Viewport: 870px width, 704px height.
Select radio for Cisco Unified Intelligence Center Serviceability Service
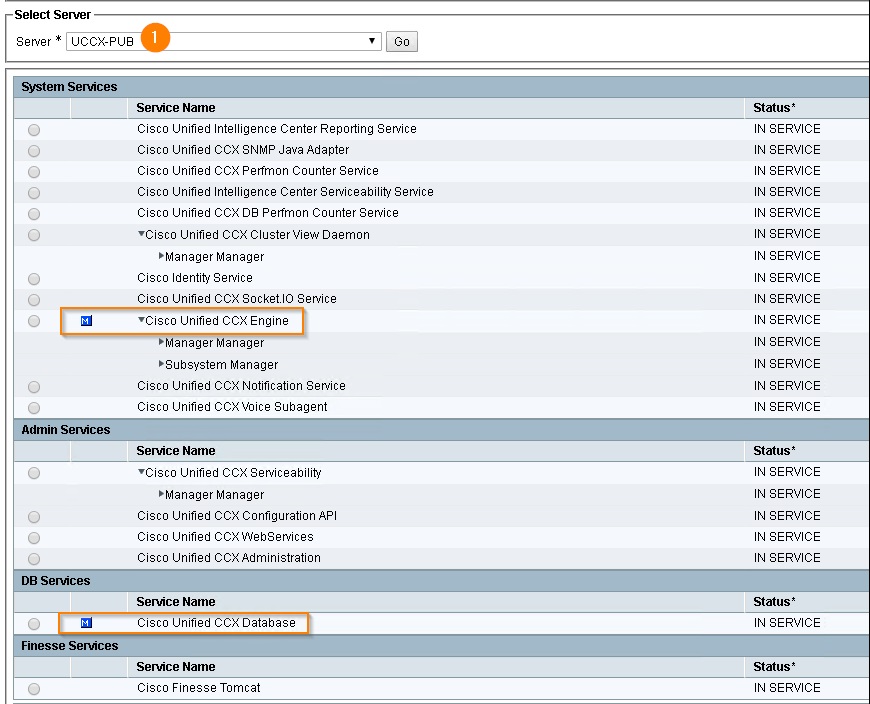(34, 193)
